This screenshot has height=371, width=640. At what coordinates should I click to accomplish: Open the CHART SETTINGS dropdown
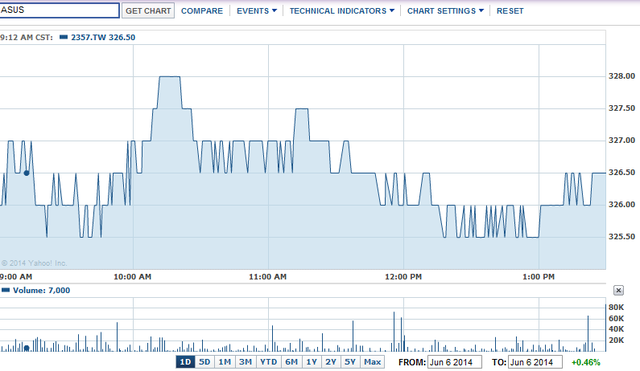click(x=445, y=11)
